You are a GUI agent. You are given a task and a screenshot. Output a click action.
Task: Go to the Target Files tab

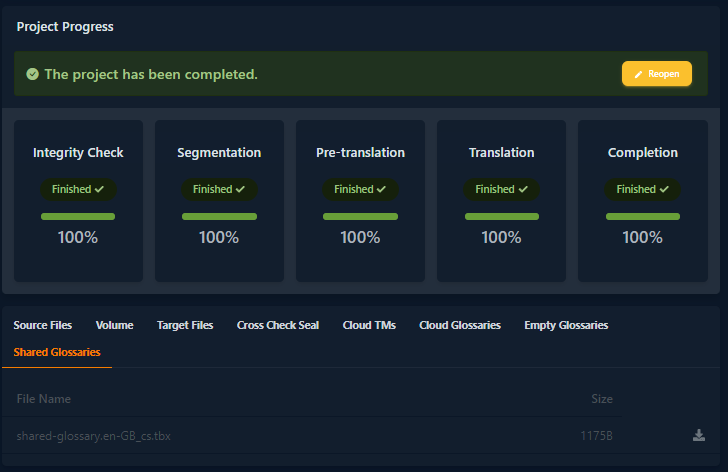[x=185, y=325]
